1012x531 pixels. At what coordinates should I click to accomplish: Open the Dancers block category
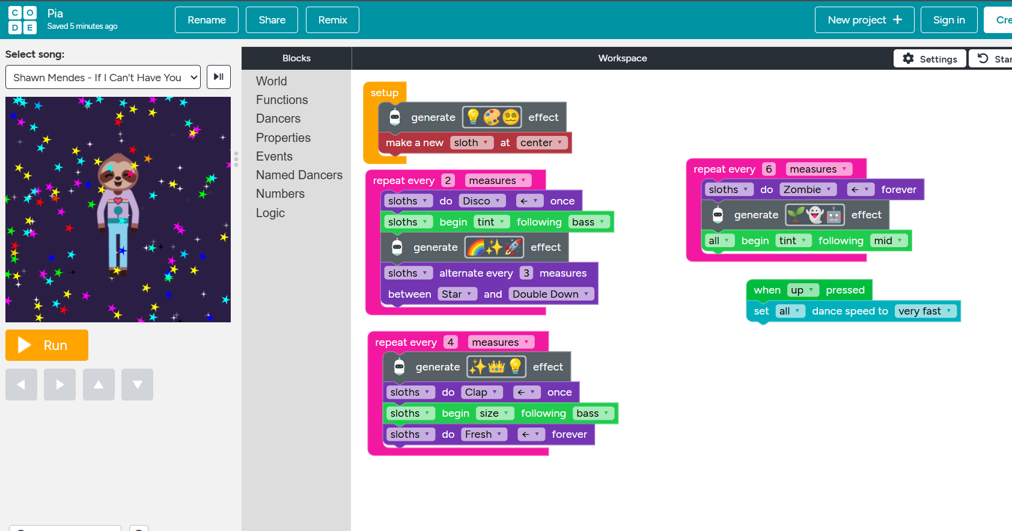click(x=278, y=119)
